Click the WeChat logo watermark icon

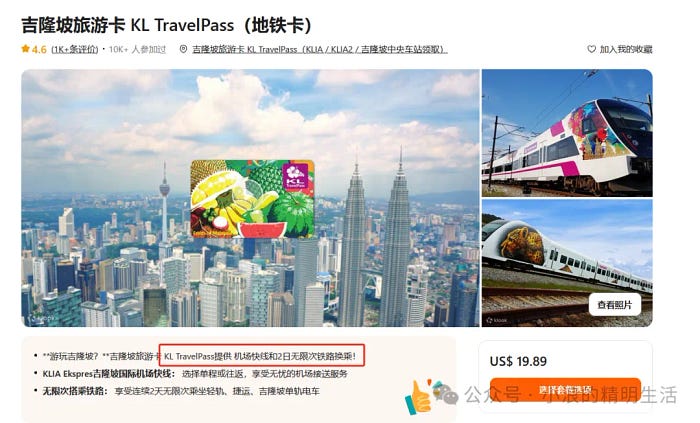[446, 394]
